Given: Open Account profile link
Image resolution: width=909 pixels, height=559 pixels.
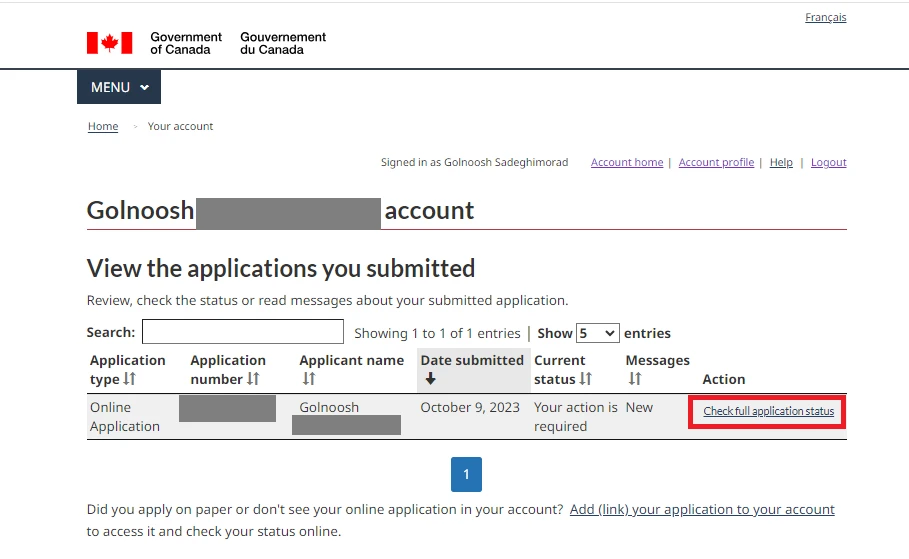Looking at the screenshot, I should tap(716, 162).
